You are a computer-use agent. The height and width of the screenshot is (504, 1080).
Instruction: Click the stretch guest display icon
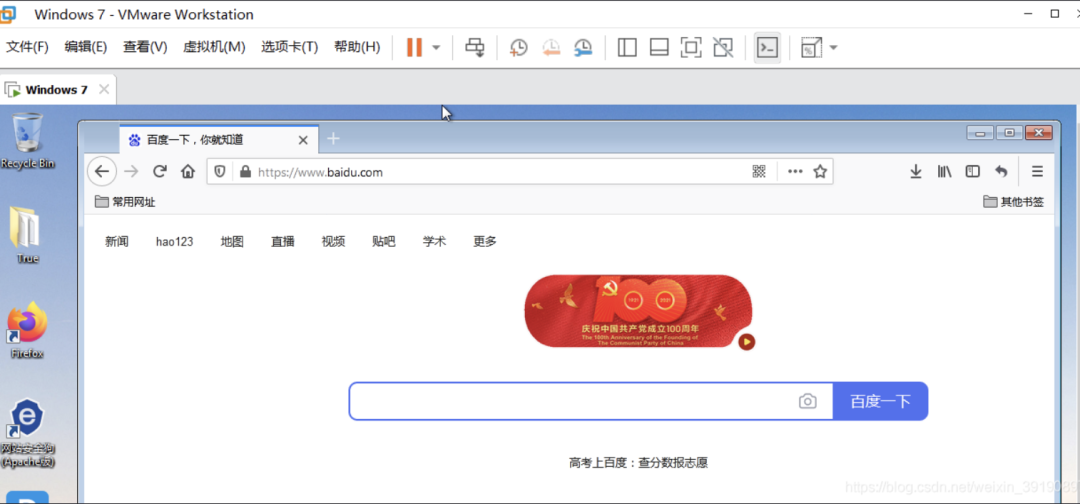pos(811,48)
